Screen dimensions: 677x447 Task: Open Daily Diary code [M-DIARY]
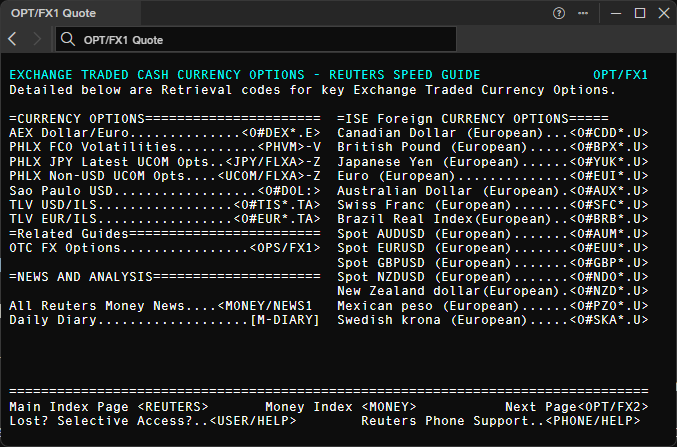click(x=285, y=320)
